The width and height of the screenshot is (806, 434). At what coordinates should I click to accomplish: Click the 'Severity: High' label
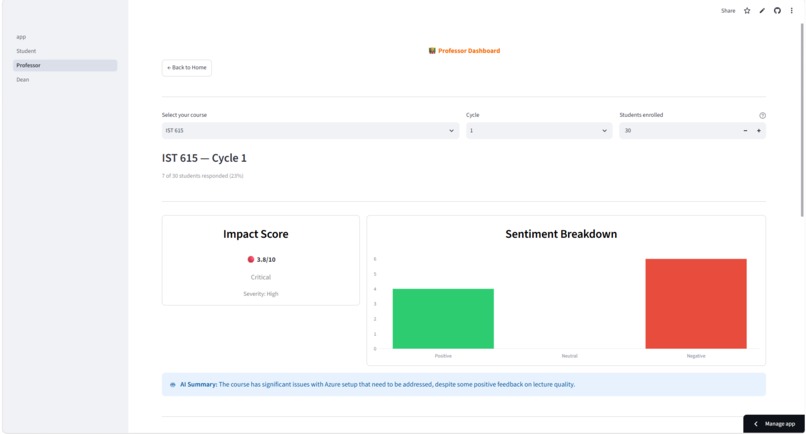(261, 294)
